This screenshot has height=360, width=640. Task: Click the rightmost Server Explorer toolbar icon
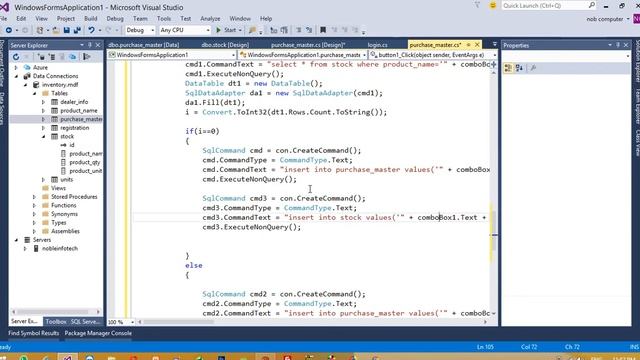point(87,57)
